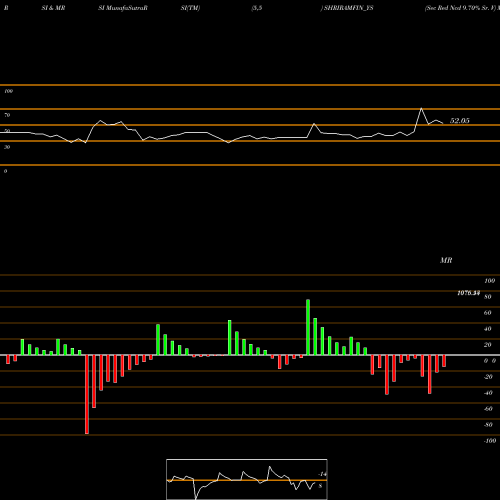
Task: Click the 1076.34 price label
Action: pyautogui.click(x=469, y=293)
